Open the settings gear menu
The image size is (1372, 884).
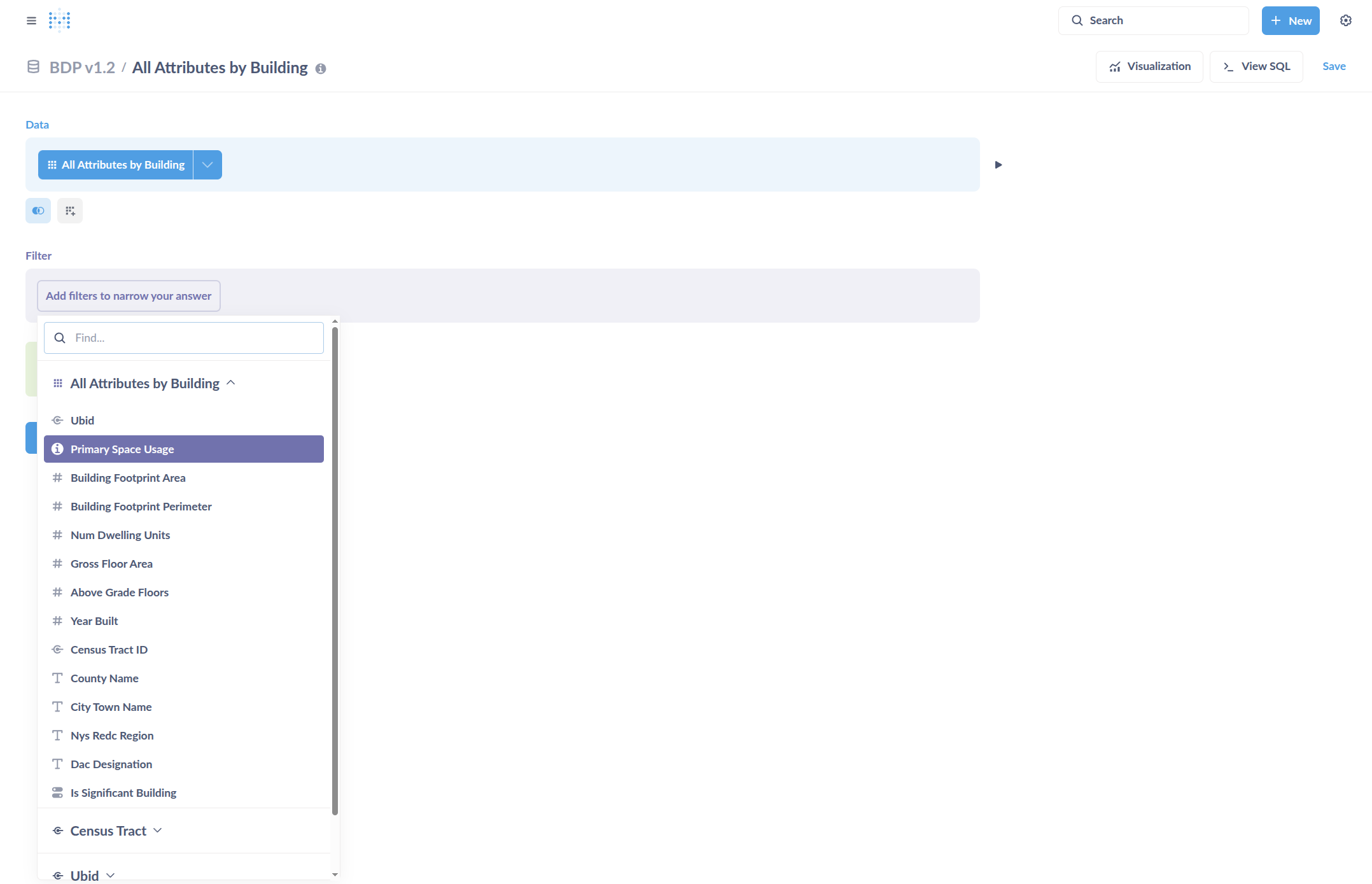[x=1345, y=20]
